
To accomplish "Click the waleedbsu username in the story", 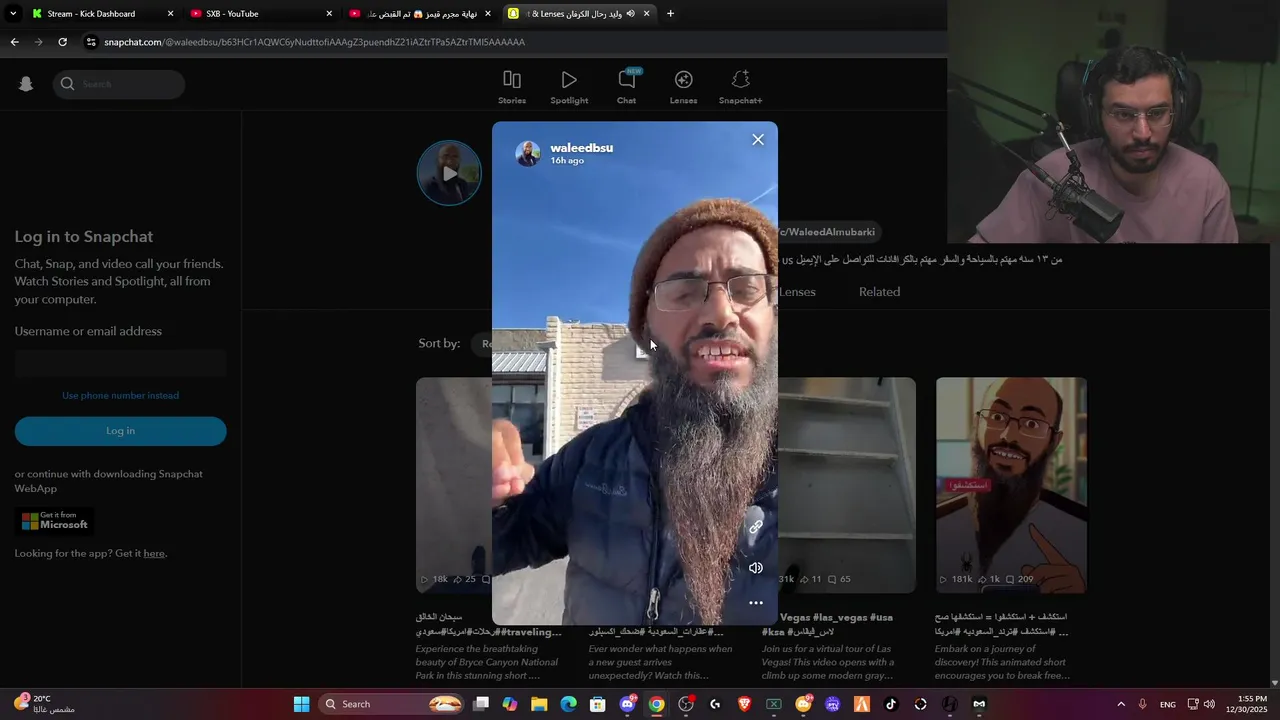I will pos(582,148).
